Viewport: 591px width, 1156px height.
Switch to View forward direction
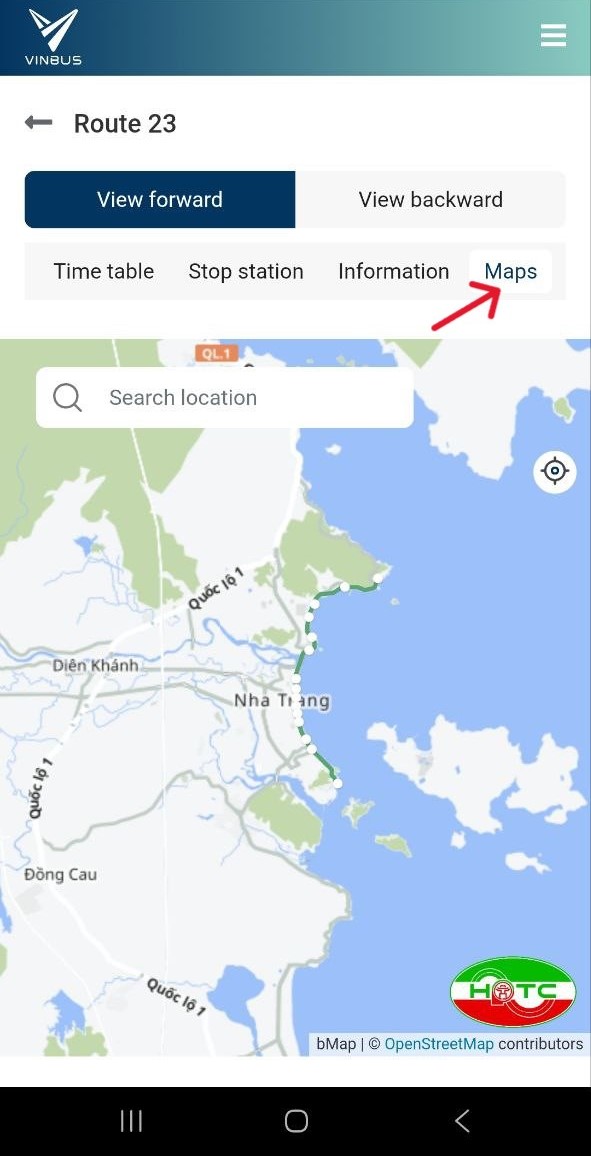tap(160, 200)
